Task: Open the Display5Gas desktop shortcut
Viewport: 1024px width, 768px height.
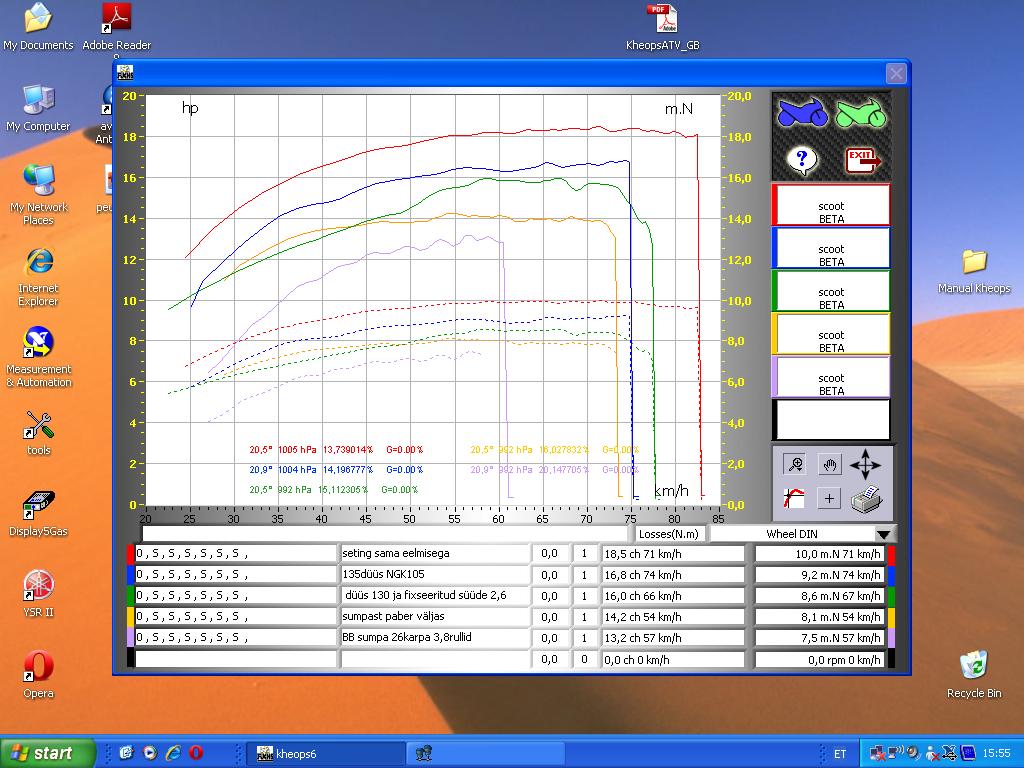Action: click(38, 514)
